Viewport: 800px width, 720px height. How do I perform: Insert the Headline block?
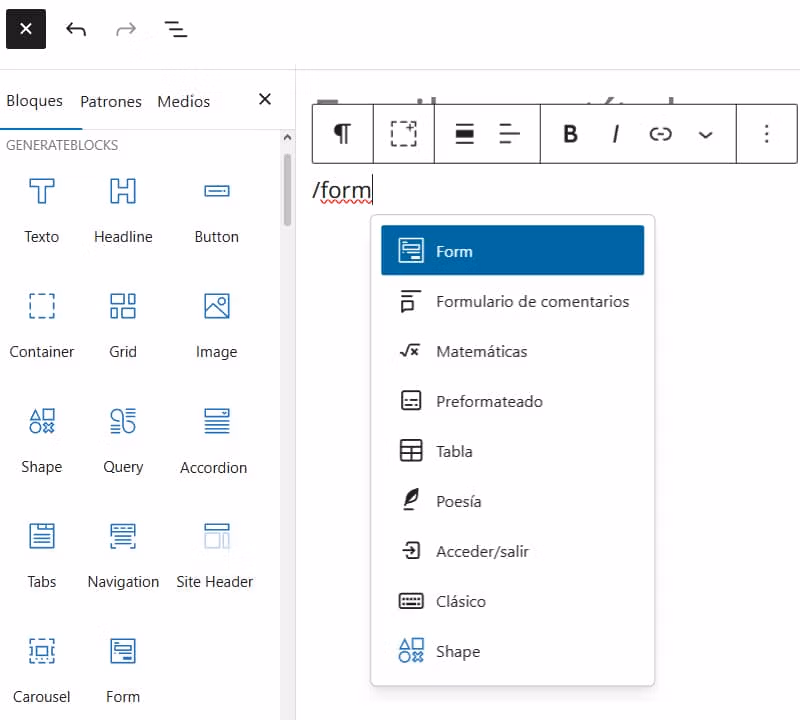[x=123, y=210]
